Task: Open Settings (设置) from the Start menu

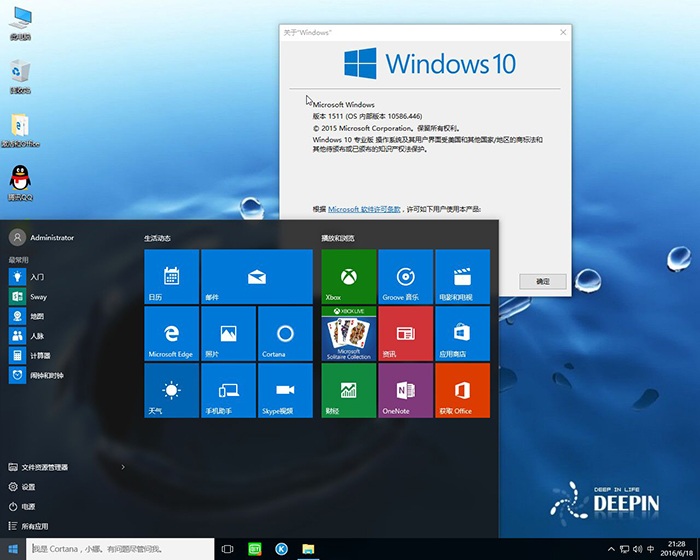Action: [28, 487]
